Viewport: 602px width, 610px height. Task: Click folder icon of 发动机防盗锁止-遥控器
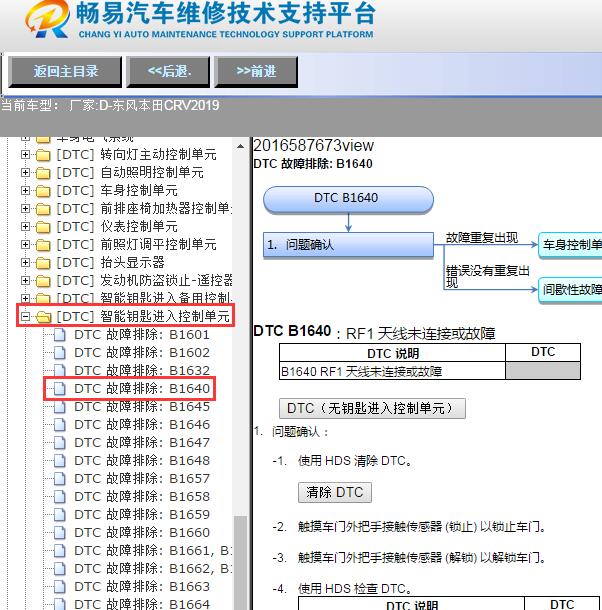tap(43, 281)
